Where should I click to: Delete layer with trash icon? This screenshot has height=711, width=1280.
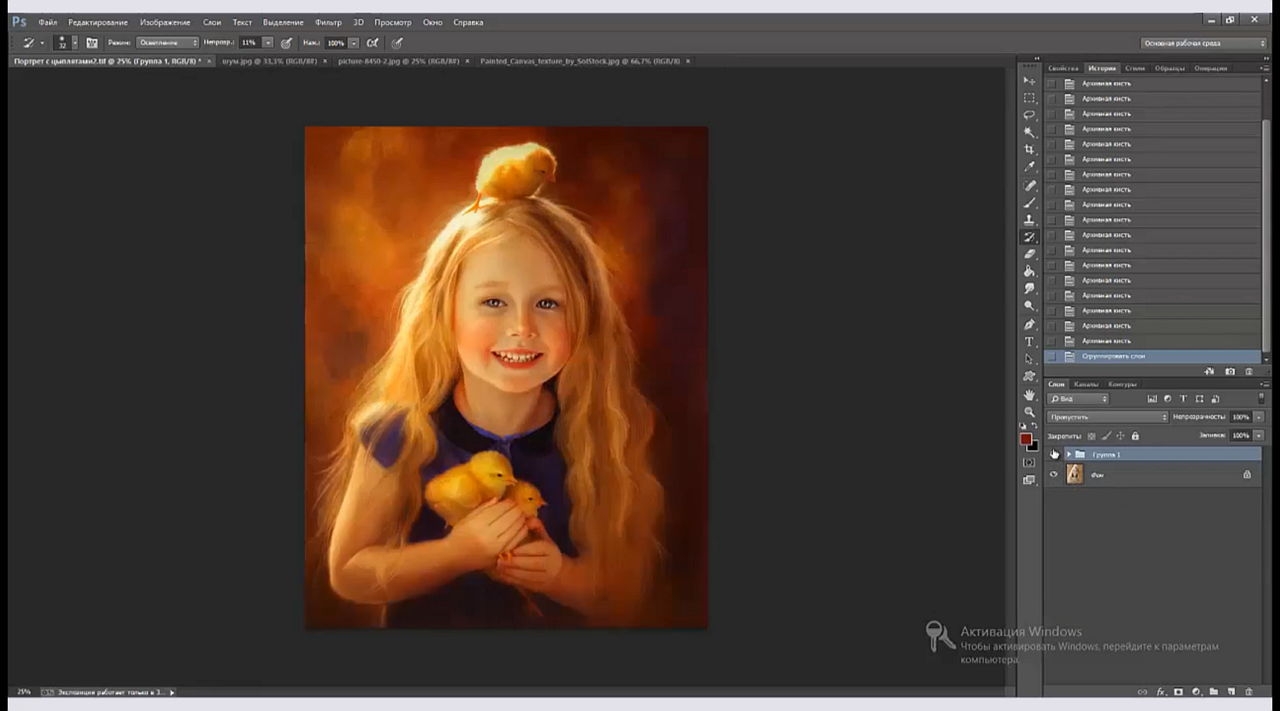[x=1249, y=692]
